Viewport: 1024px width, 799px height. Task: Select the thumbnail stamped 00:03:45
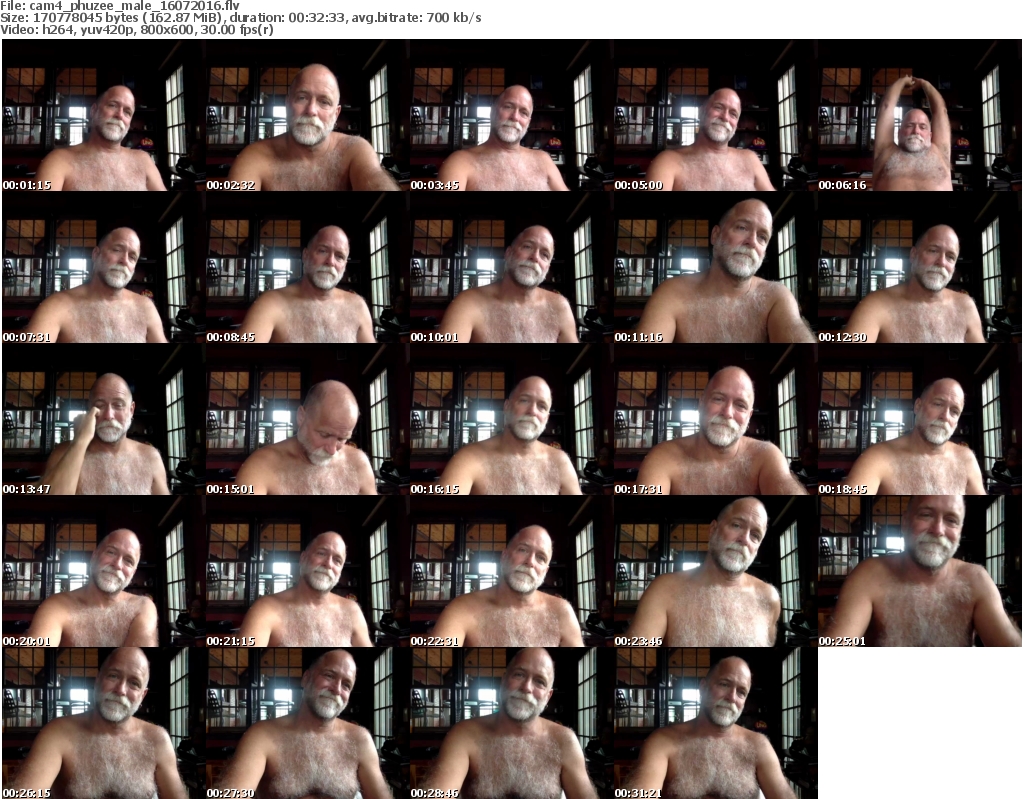tap(511, 115)
